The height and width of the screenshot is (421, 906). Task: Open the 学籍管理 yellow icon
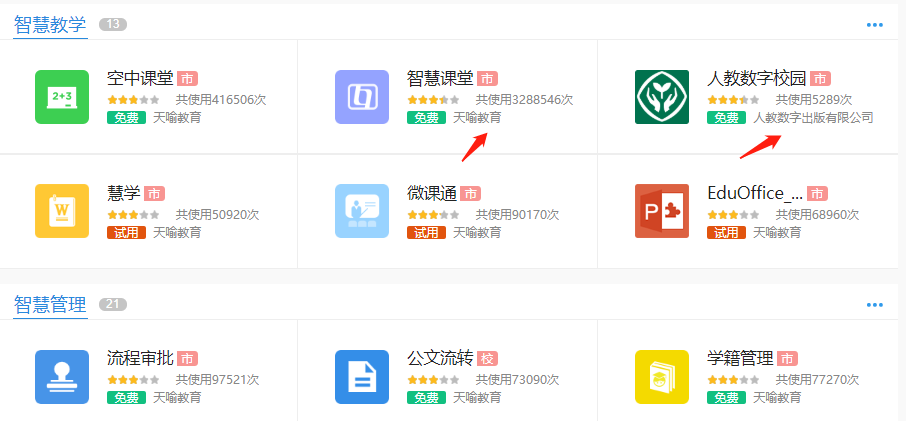coord(661,377)
